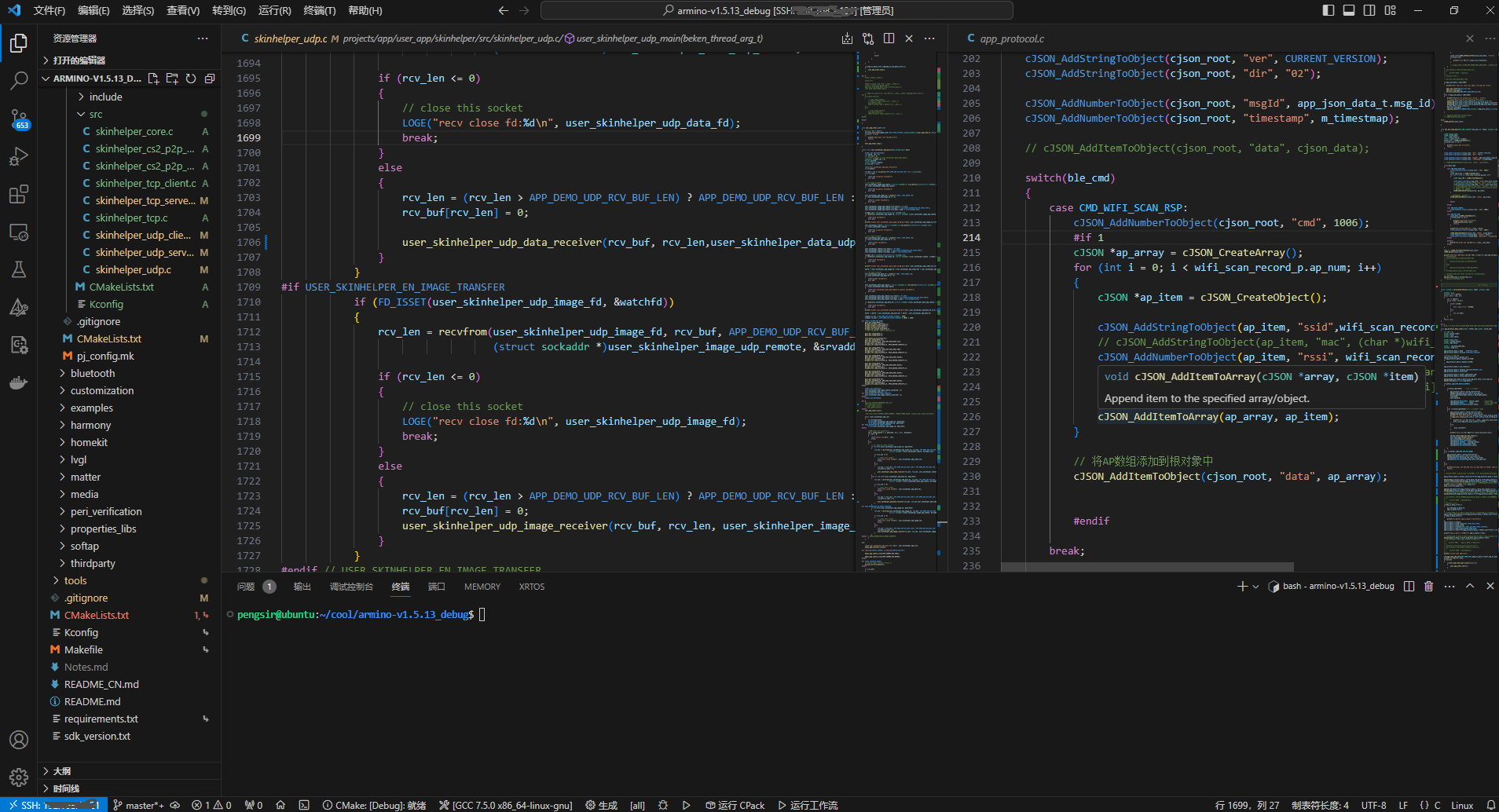Open Makefile in file tree
The height and width of the screenshot is (812, 1499).
click(83, 649)
